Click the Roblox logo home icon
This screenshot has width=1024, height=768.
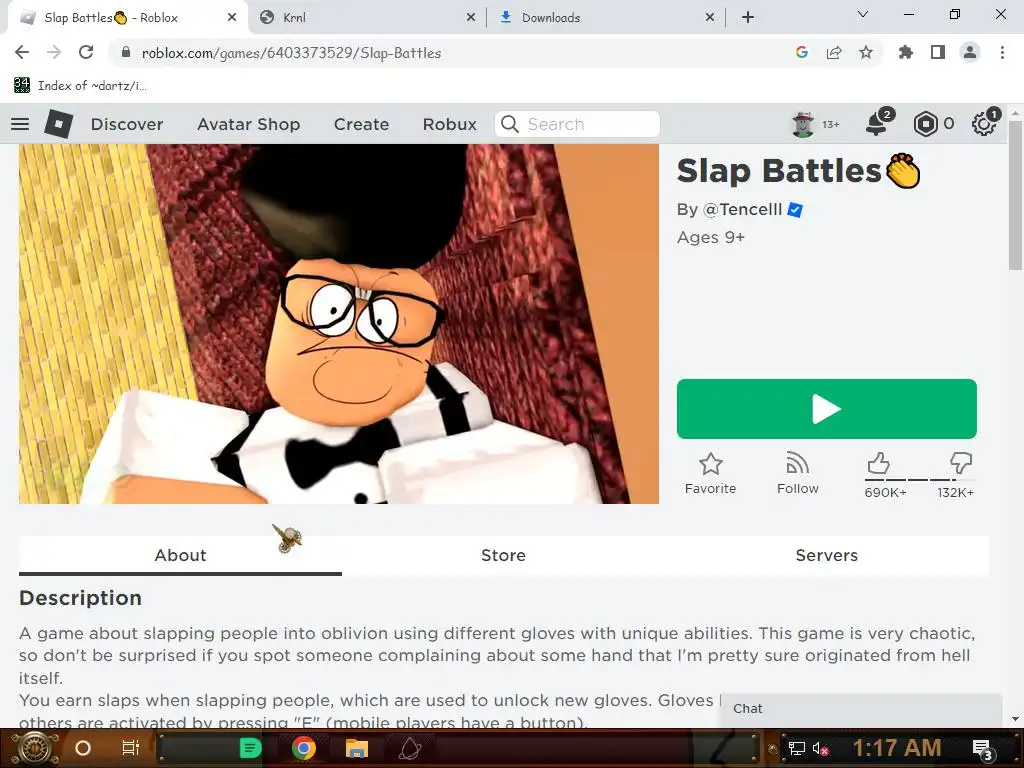click(58, 123)
